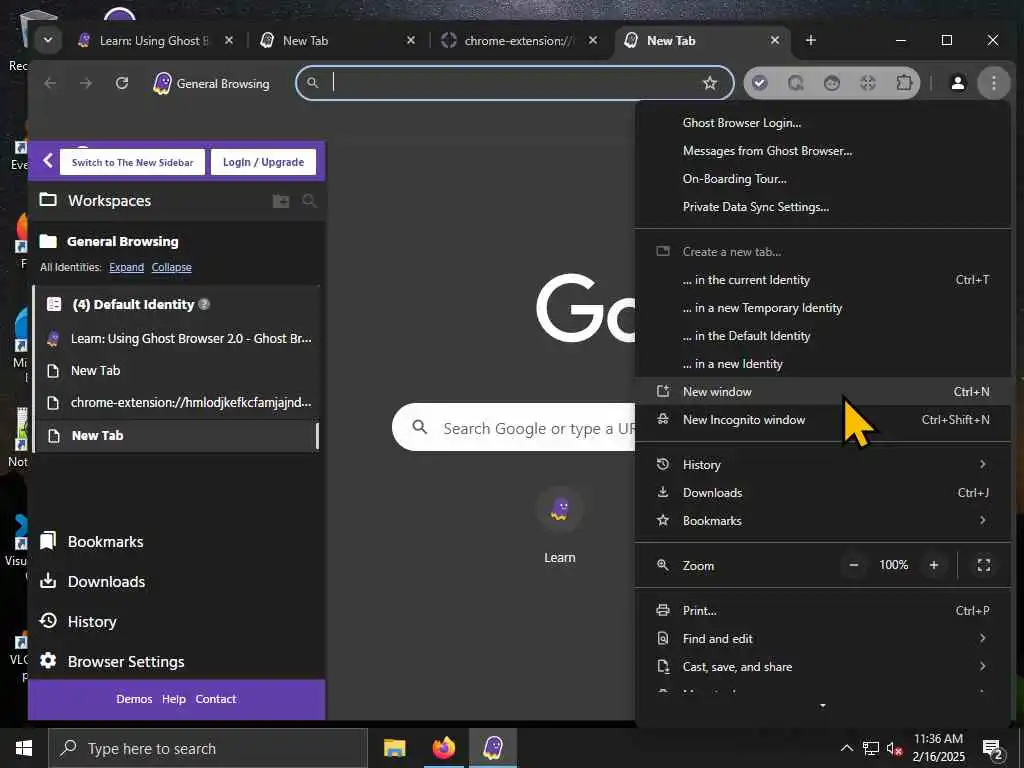This screenshot has width=1024, height=768.
Task: Open the tab search dropdown arrow
Action: click(48, 40)
